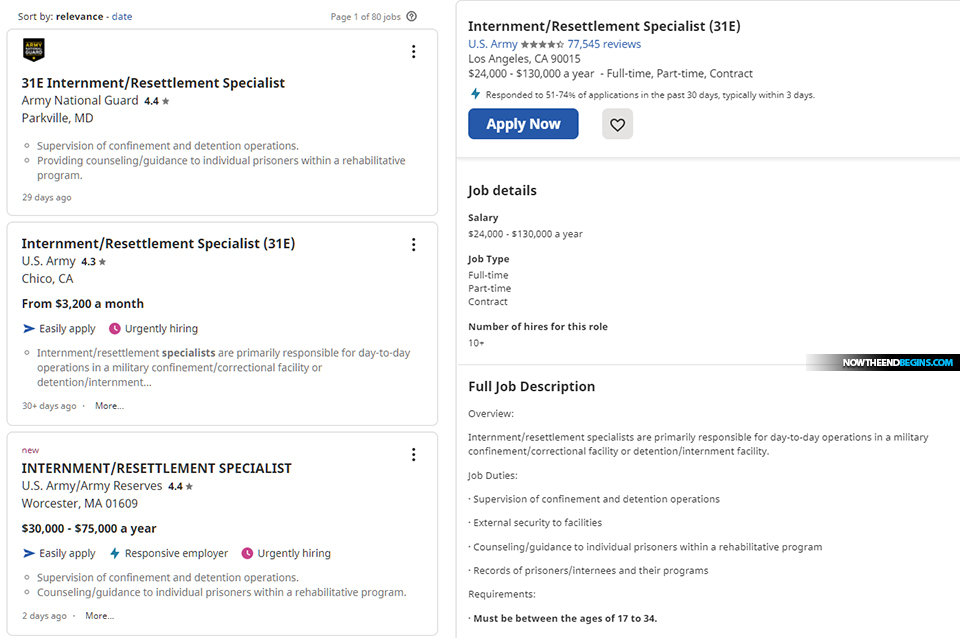960x638 pixels.
Task: Expand More on the Chico job card
Action: [x=109, y=406]
